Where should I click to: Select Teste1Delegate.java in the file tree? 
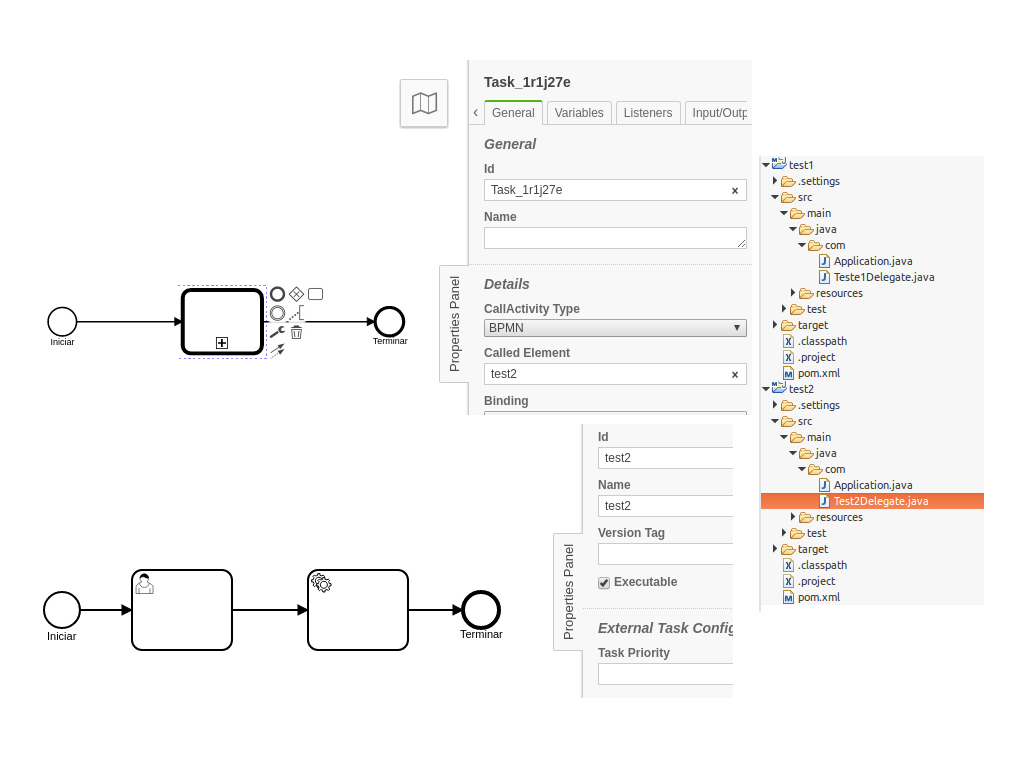coord(883,277)
